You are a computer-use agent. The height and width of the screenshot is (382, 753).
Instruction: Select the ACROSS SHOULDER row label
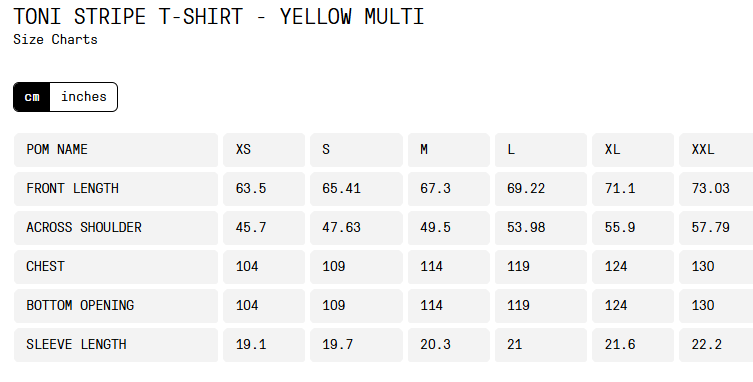116,228
